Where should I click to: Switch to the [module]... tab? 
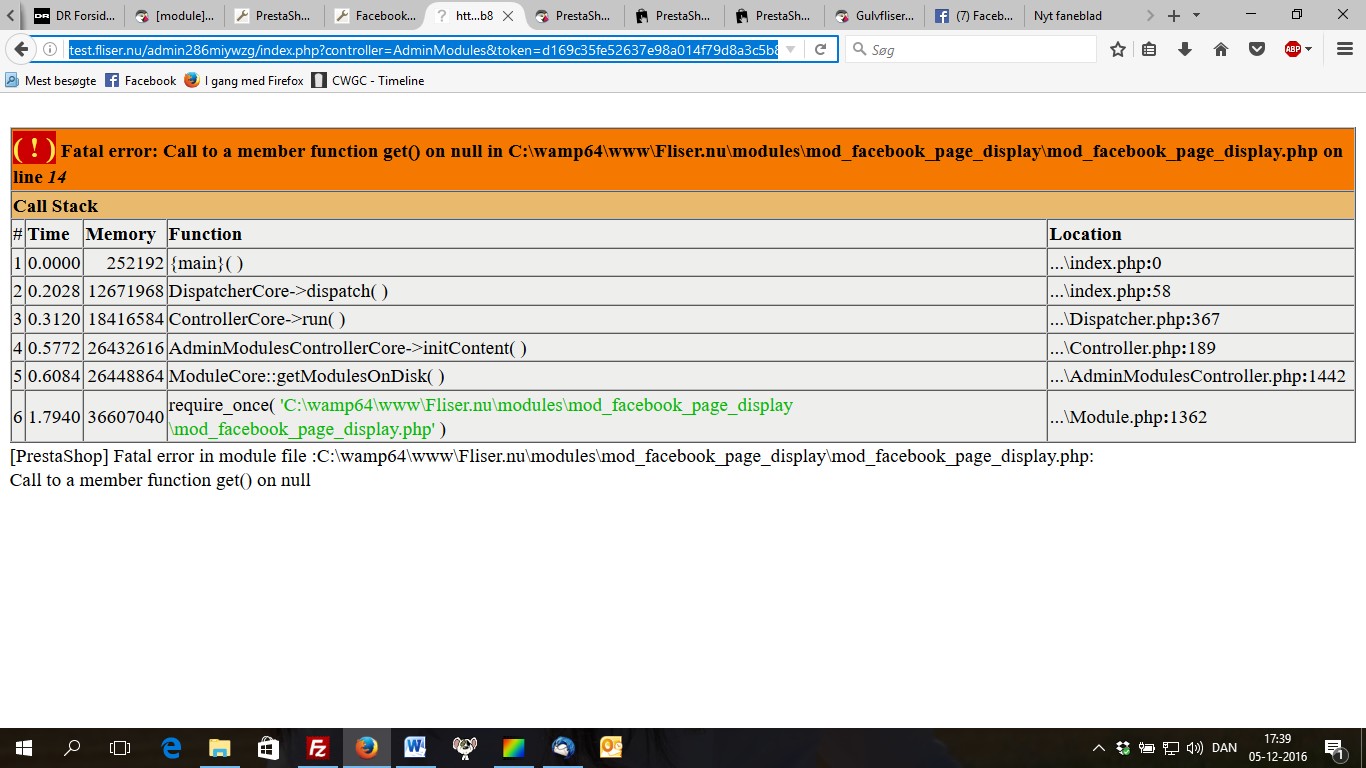[x=175, y=15]
